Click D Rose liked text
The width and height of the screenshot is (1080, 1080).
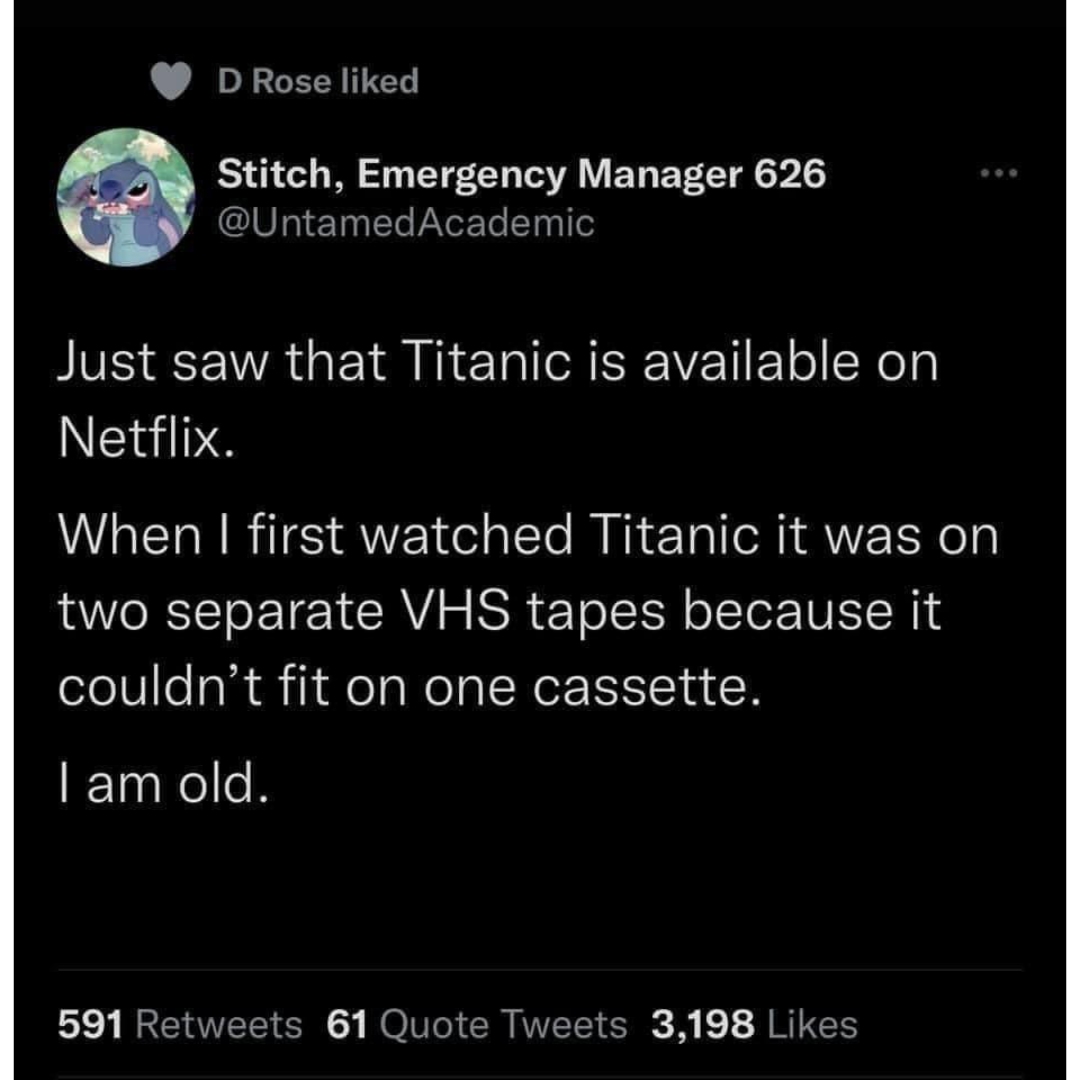pyautogui.click(x=318, y=81)
